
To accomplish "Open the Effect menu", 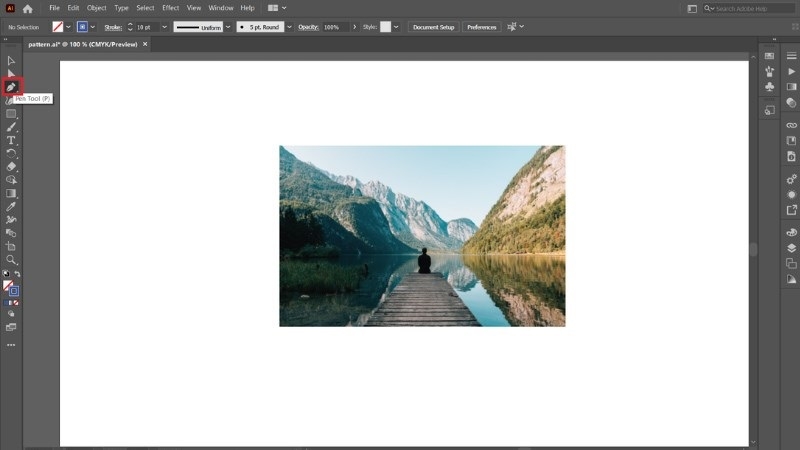I will (x=171, y=8).
